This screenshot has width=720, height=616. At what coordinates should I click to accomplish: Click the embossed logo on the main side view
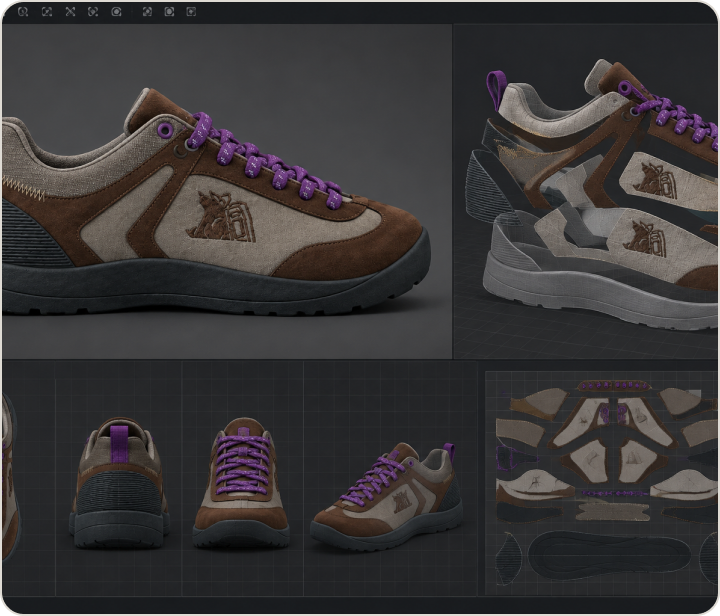(x=221, y=216)
